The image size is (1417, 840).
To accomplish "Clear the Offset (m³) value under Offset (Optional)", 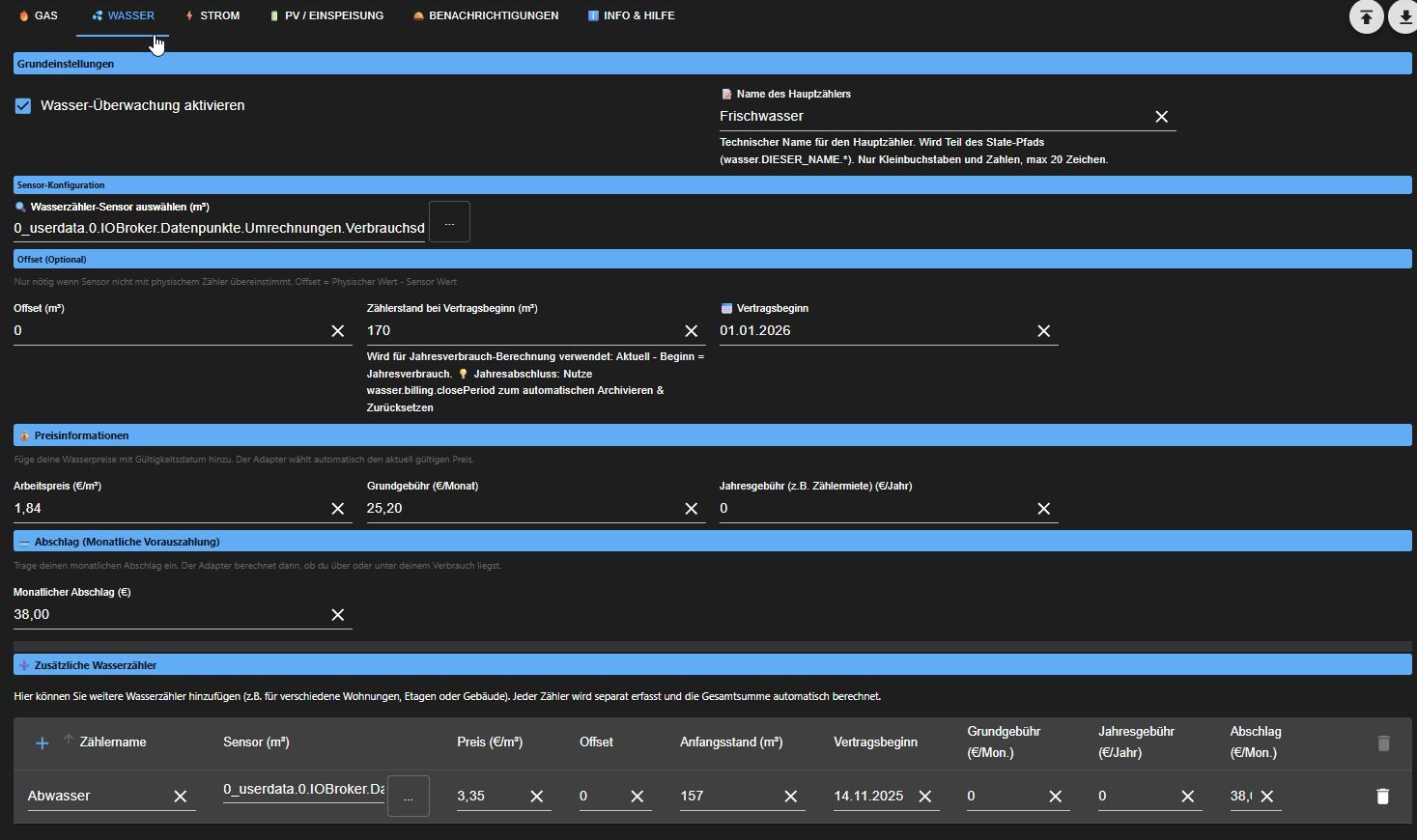I will [x=338, y=331].
